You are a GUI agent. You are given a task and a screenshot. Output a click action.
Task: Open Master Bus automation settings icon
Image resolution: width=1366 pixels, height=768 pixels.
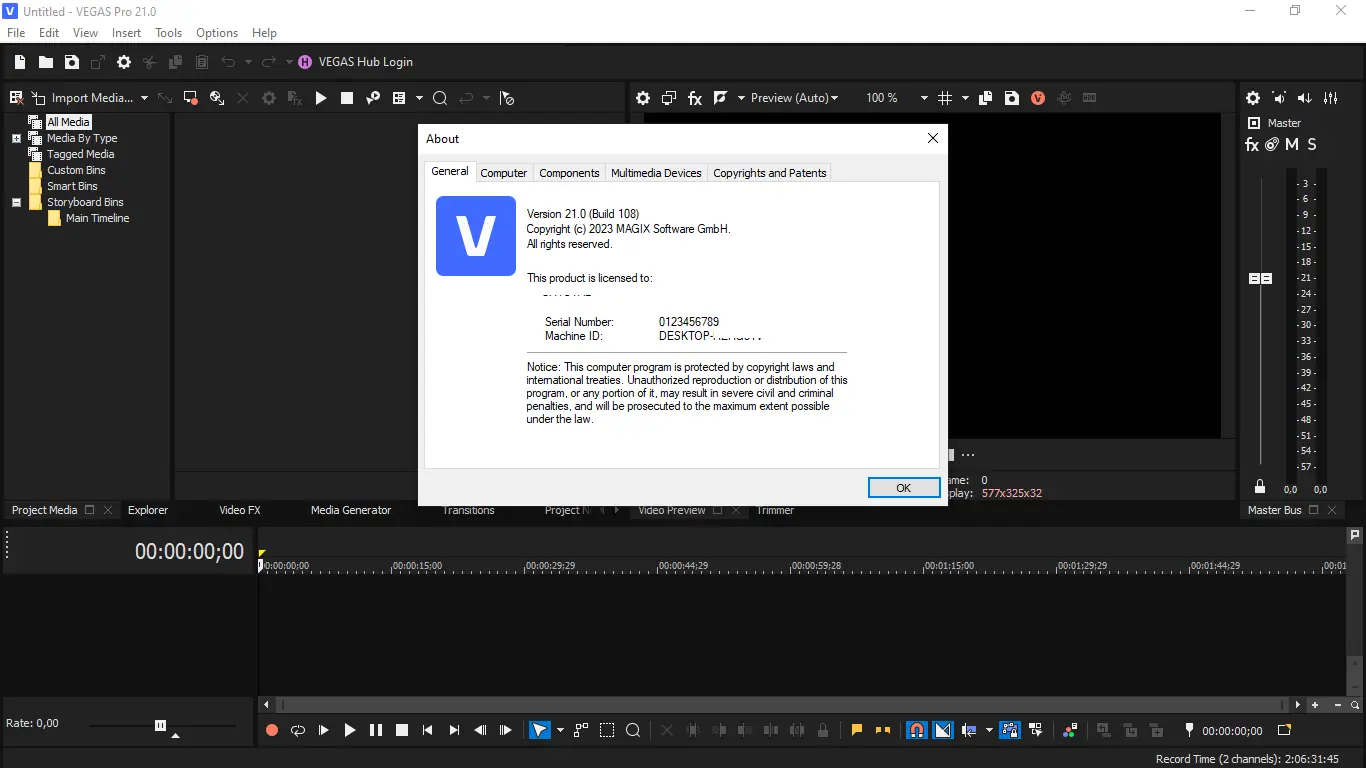click(x=1272, y=144)
